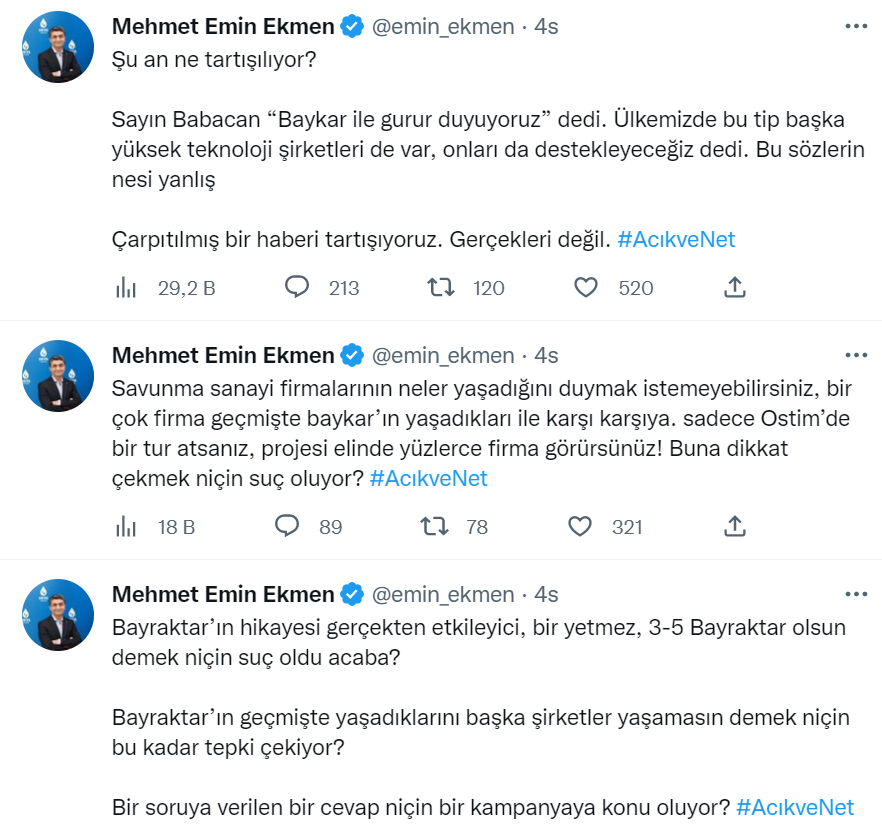Retweet the second tweet with 78 retweets
882x827 pixels.
pos(434,526)
